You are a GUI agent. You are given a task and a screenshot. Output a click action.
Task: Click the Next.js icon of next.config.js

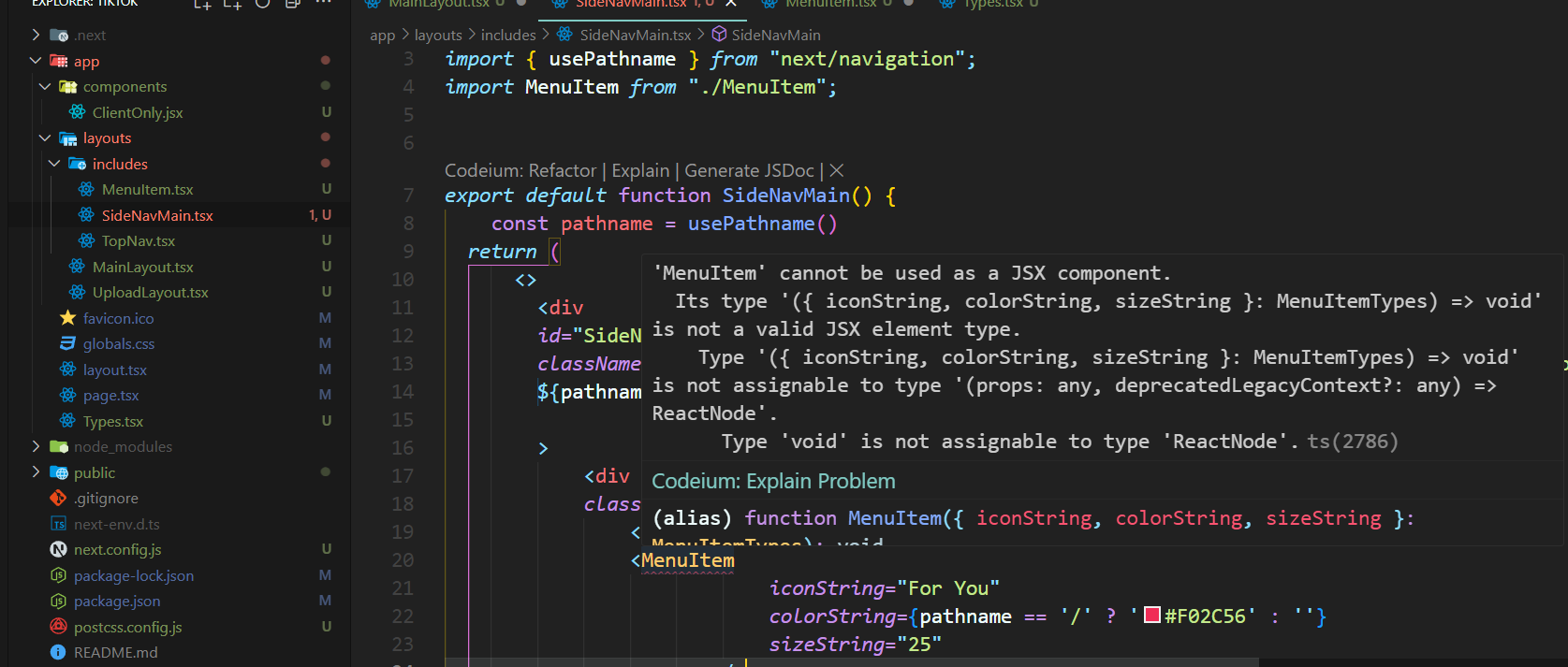tap(58, 549)
